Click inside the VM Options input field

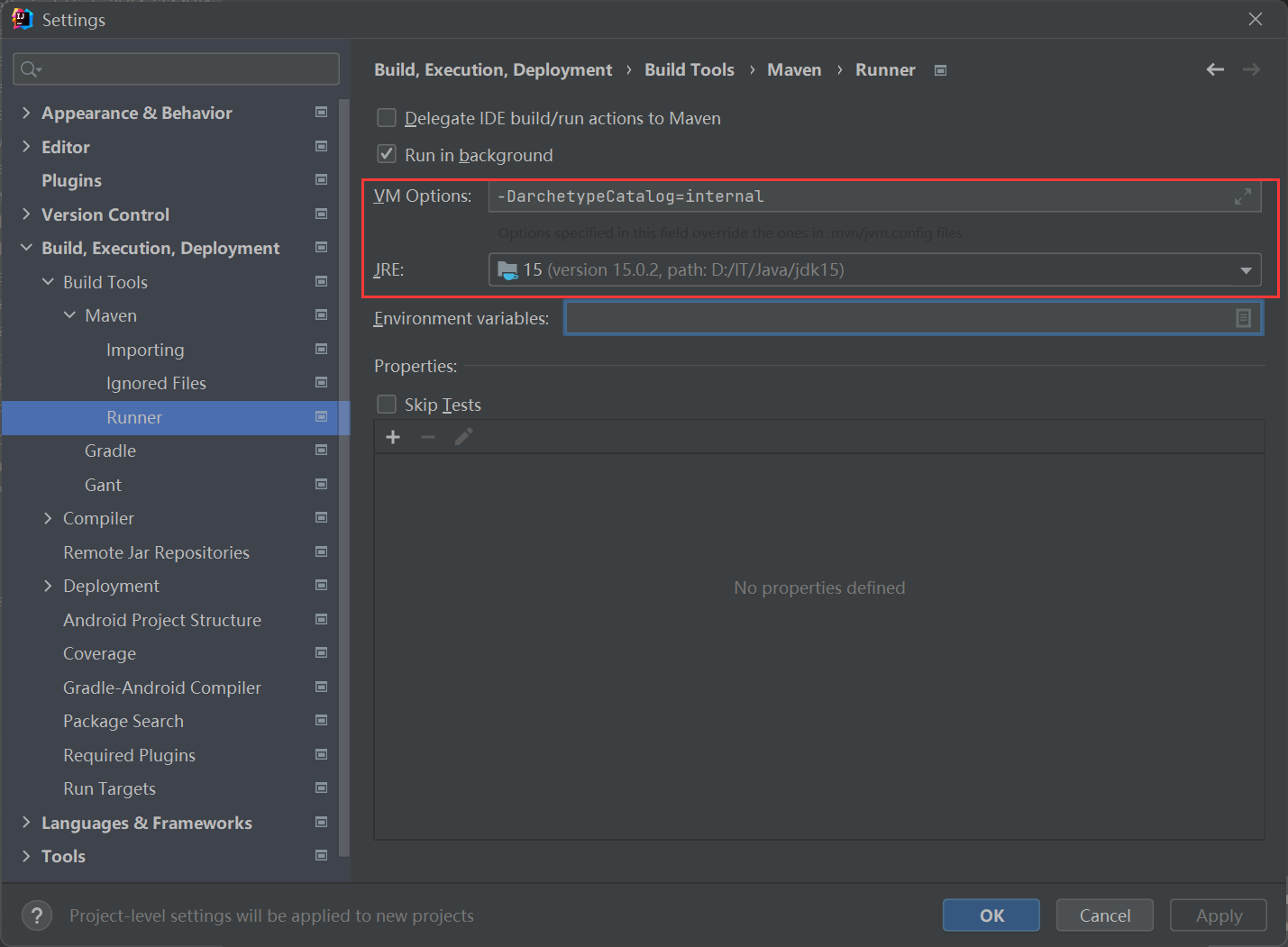click(x=811, y=196)
